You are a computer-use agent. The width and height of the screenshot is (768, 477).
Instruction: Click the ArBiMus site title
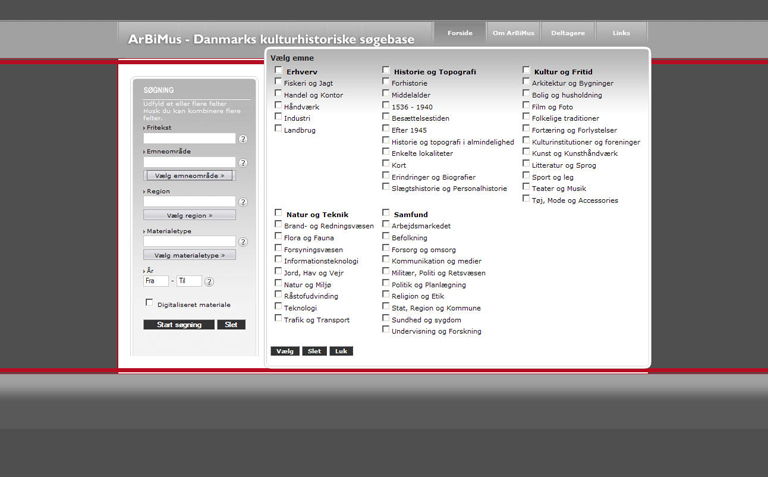271,39
